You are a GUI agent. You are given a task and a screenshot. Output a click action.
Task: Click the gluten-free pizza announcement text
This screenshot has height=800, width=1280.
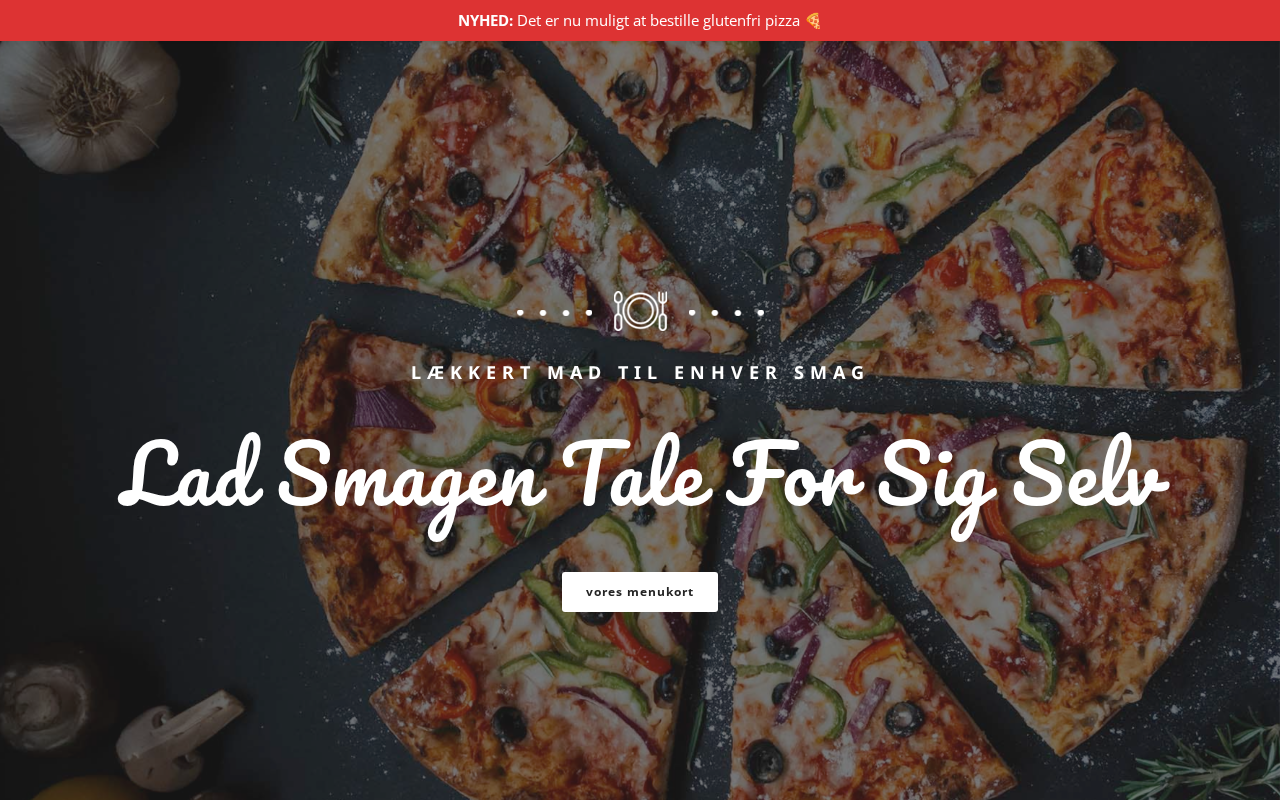(x=658, y=20)
